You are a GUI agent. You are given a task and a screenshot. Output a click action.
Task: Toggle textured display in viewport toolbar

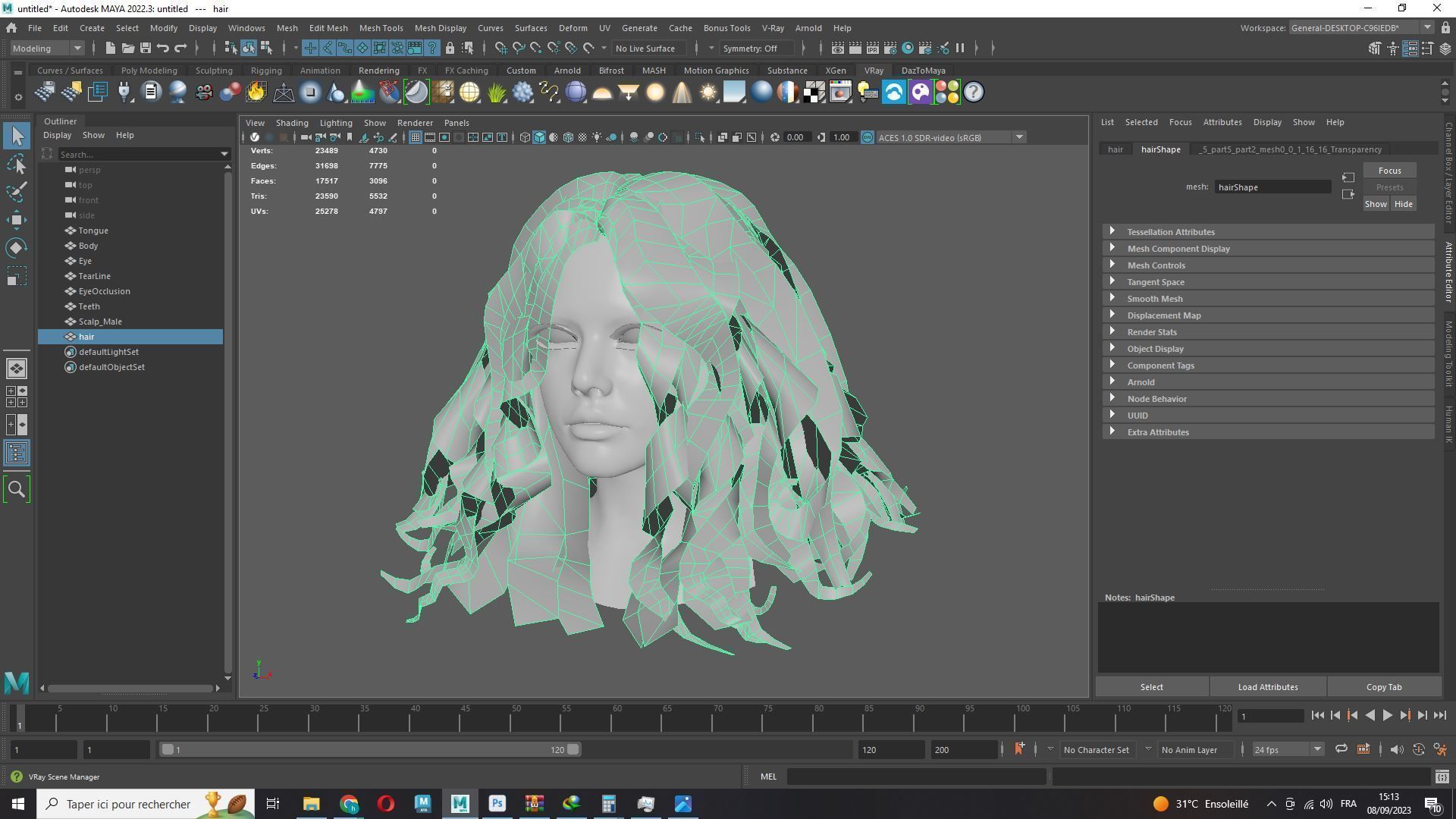(582, 137)
